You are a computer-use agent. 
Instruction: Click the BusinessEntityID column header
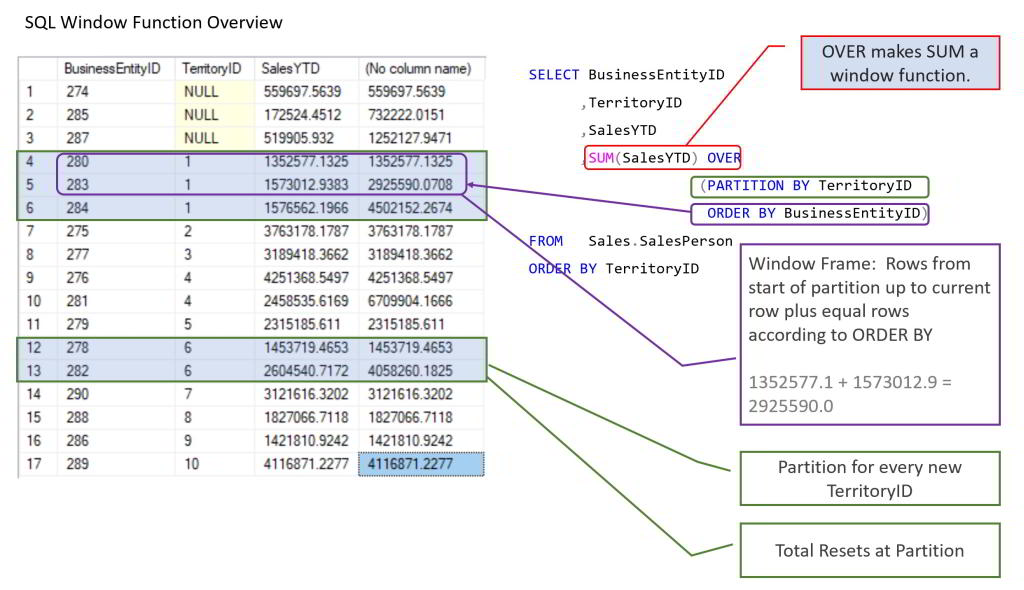coord(112,69)
